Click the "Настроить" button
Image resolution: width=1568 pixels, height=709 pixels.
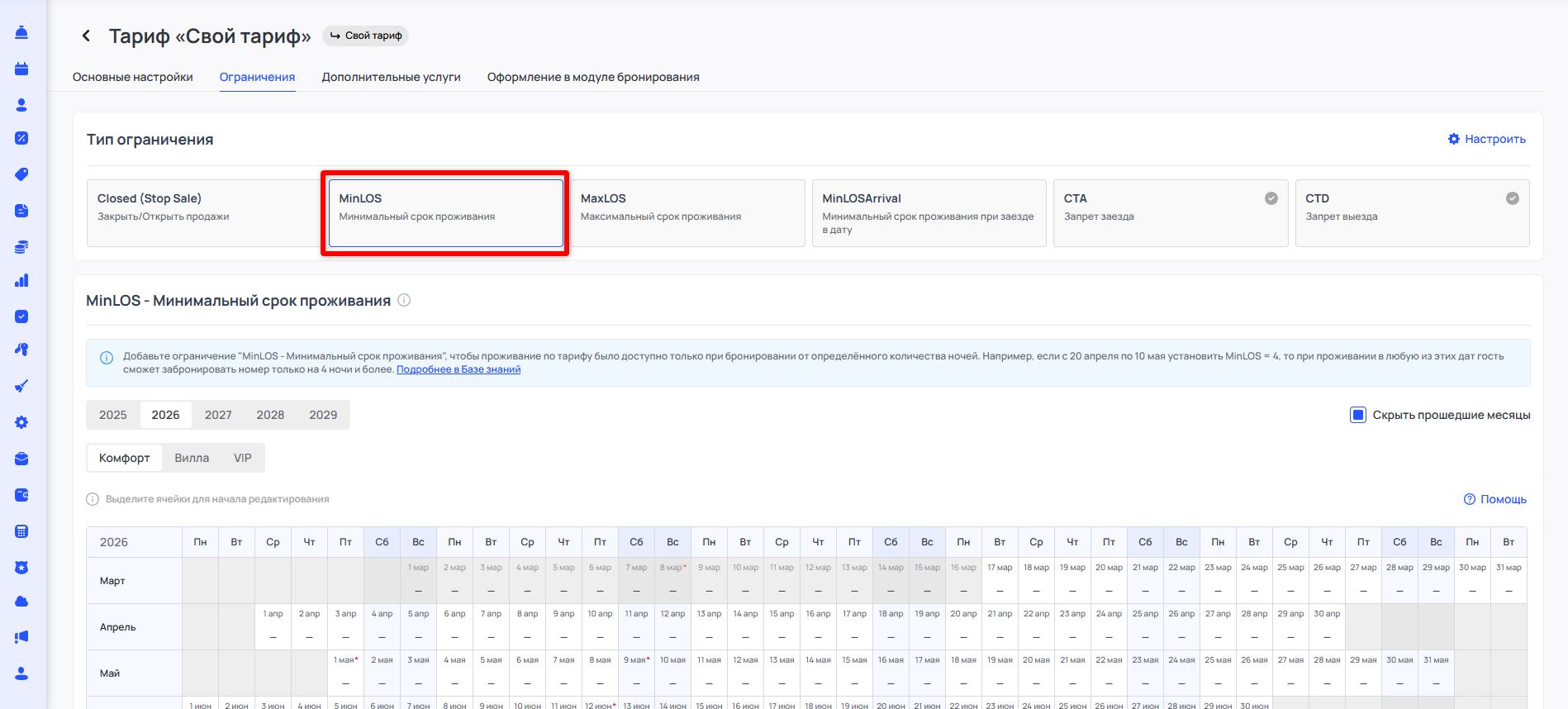click(1487, 139)
